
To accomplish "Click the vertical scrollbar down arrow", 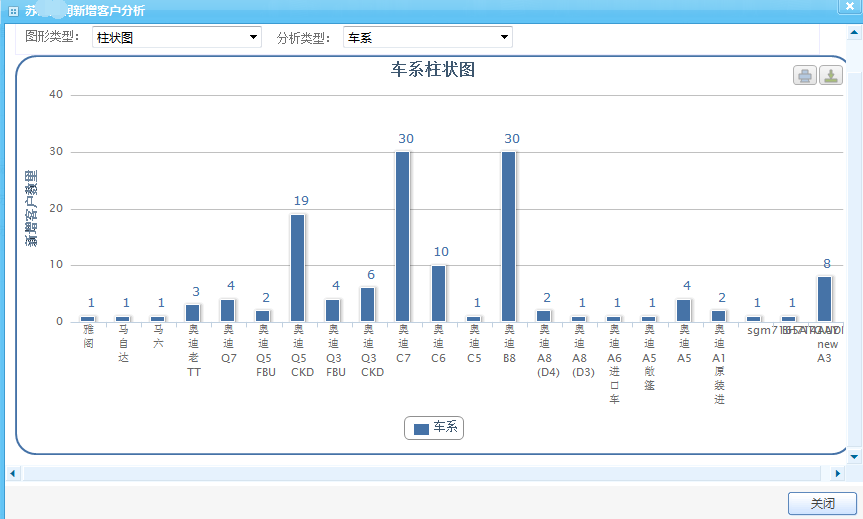I will coord(853,456).
